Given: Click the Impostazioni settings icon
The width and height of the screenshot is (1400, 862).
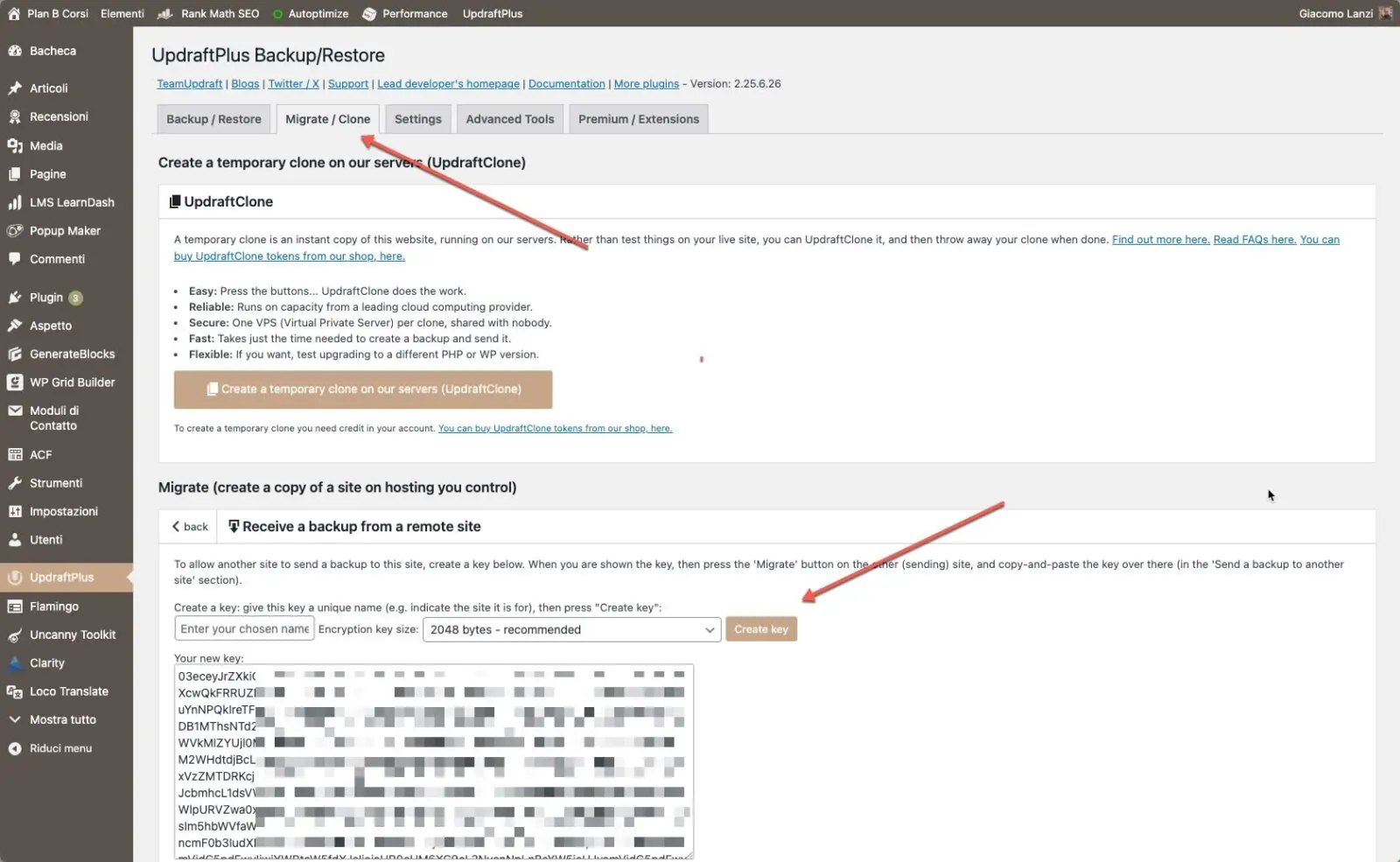Looking at the screenshot, I should point(15,512).
